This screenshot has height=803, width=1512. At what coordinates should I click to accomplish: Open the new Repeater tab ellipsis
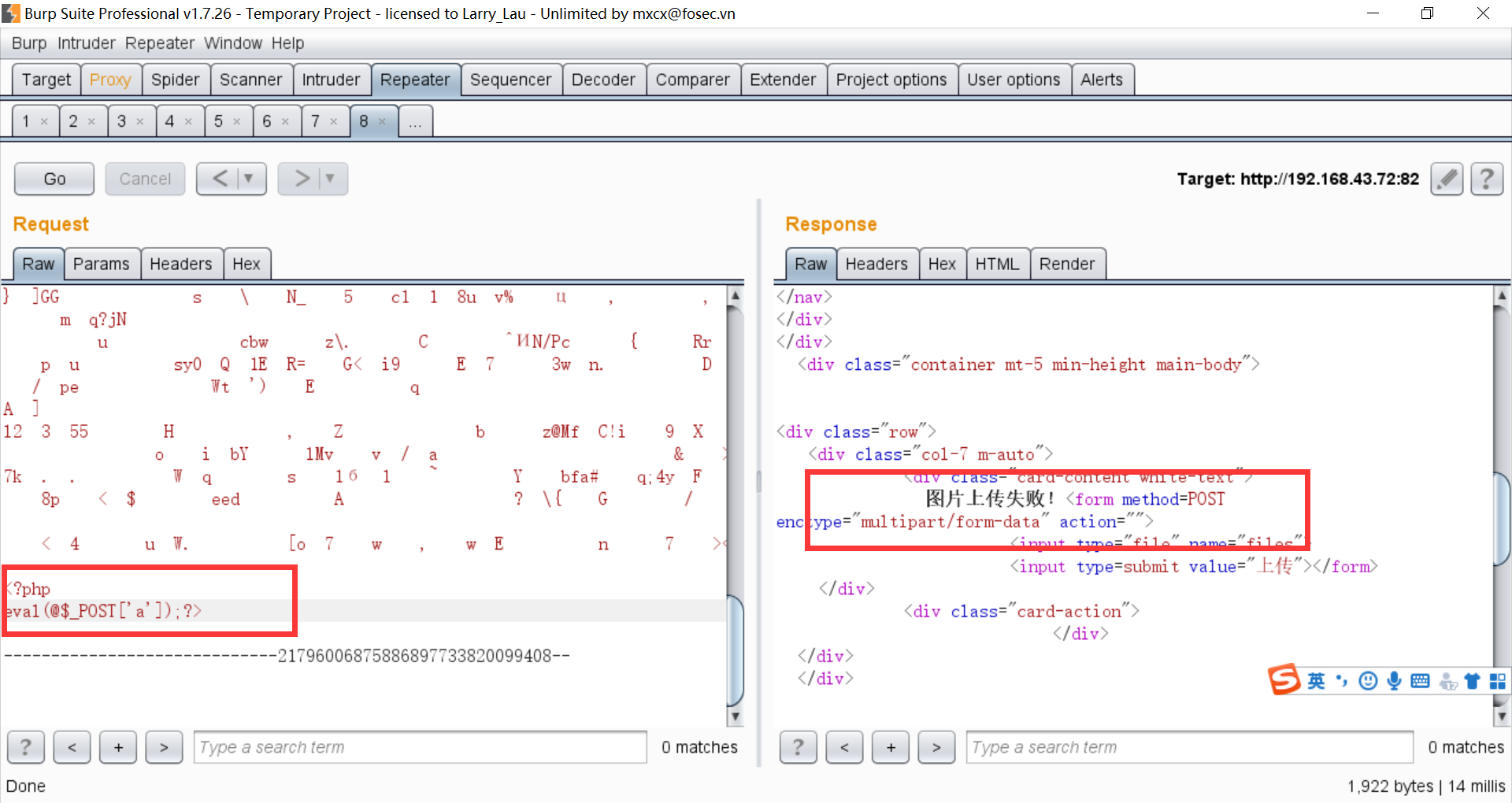415,121
